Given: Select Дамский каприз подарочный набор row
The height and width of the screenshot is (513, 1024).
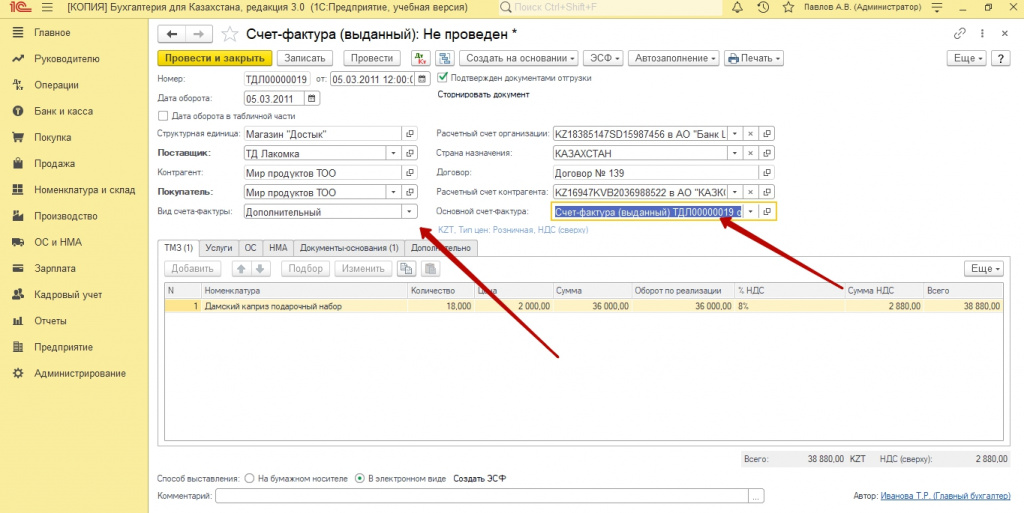Looking at the screenshot, I should click(x=583, y=306).
